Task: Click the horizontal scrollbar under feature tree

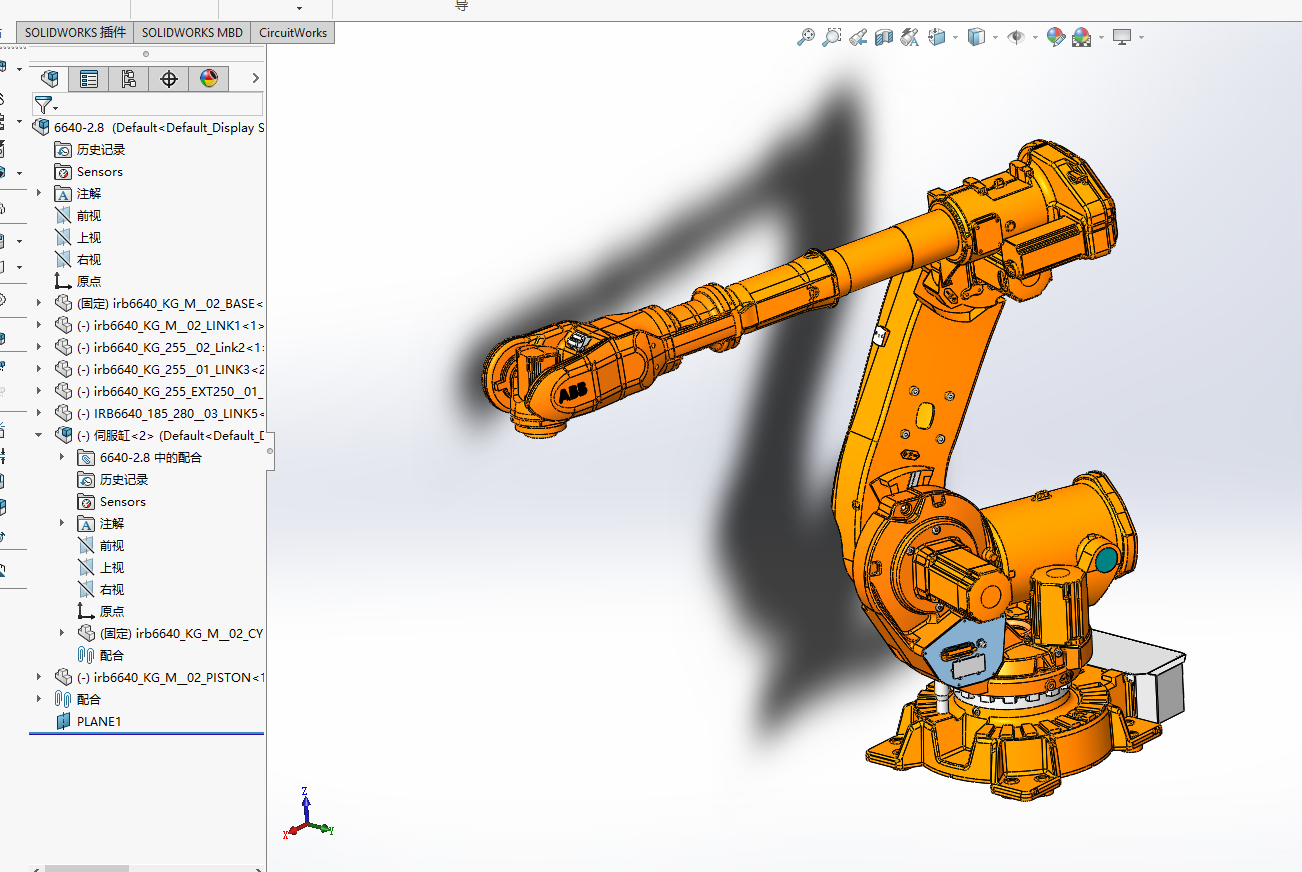Action: 87,868
